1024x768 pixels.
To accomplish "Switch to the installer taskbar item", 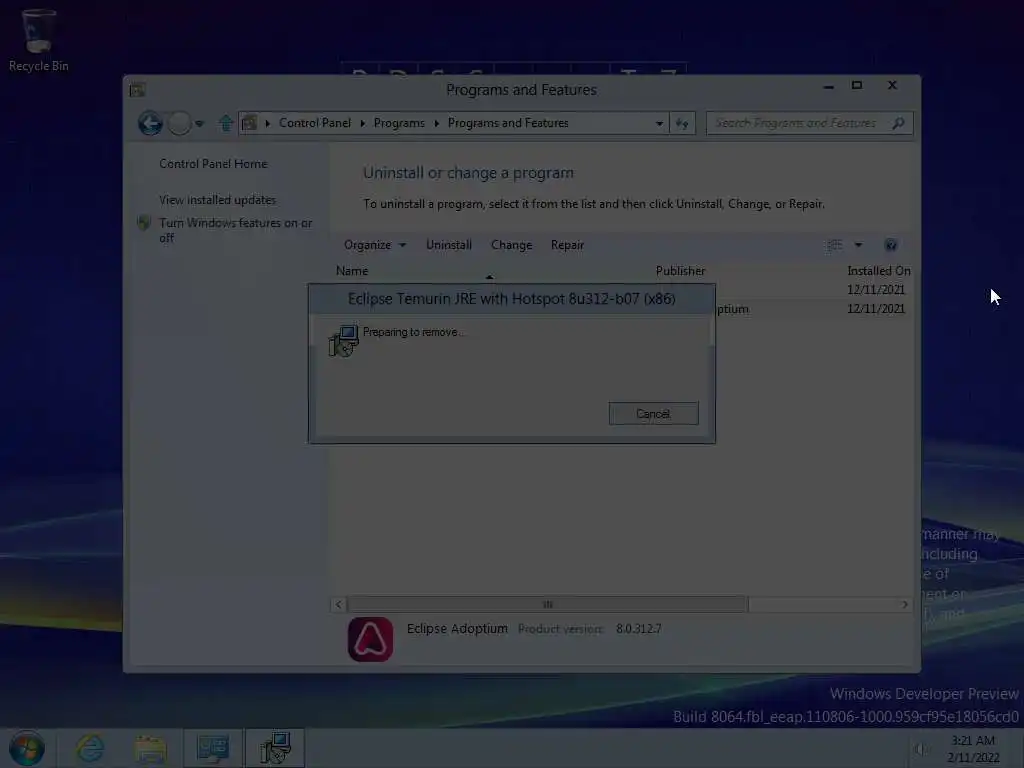I will [275, 748].
